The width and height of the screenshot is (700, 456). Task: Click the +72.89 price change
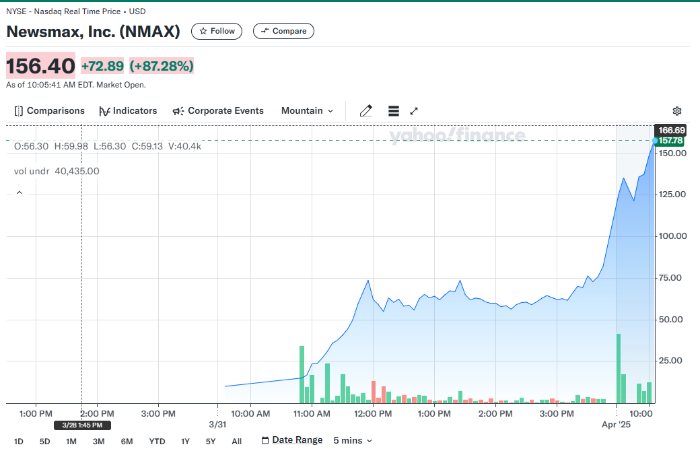pos(102,66)
